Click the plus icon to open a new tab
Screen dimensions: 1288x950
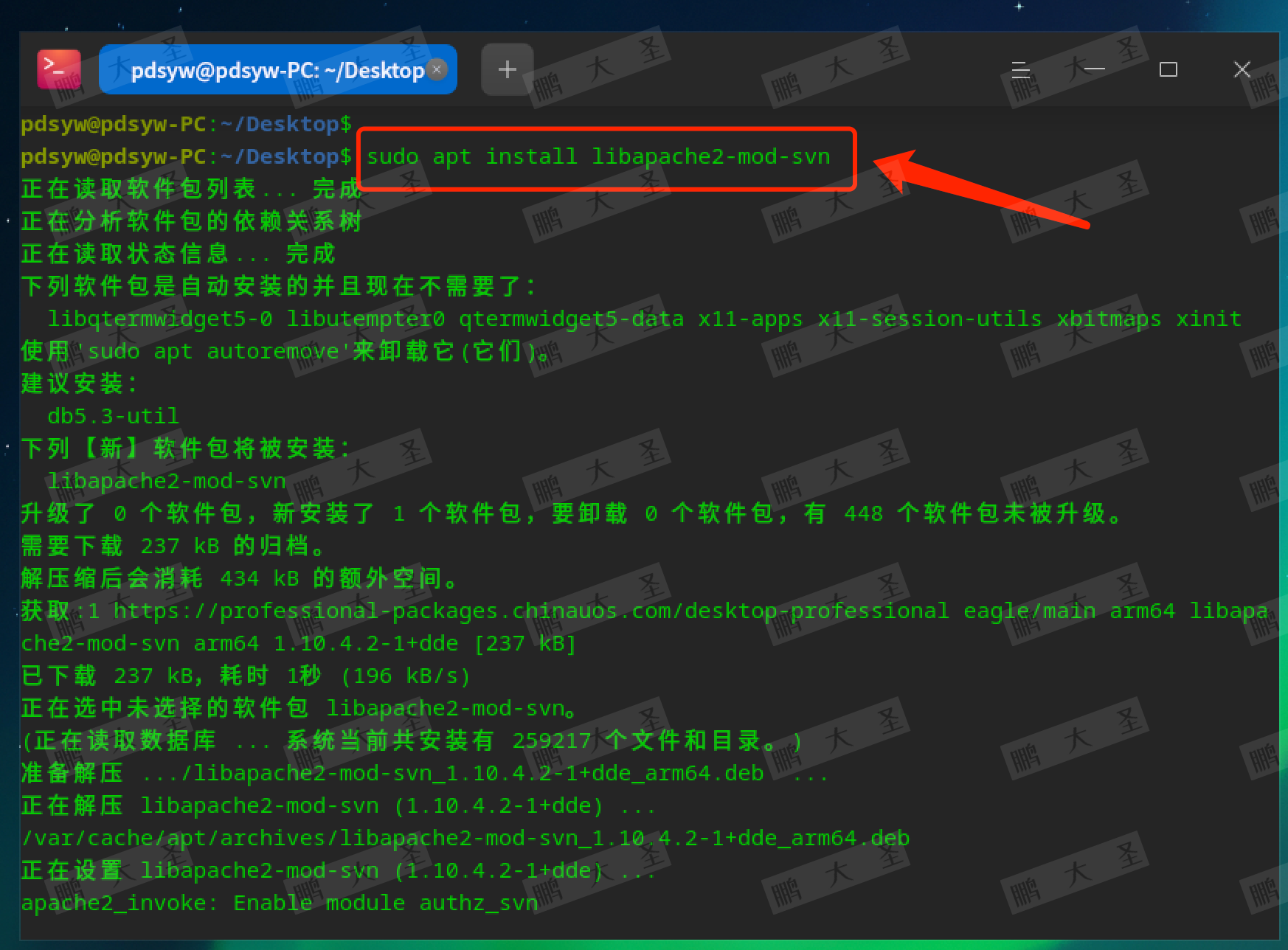pyautogui.click(x=507, y=69)
